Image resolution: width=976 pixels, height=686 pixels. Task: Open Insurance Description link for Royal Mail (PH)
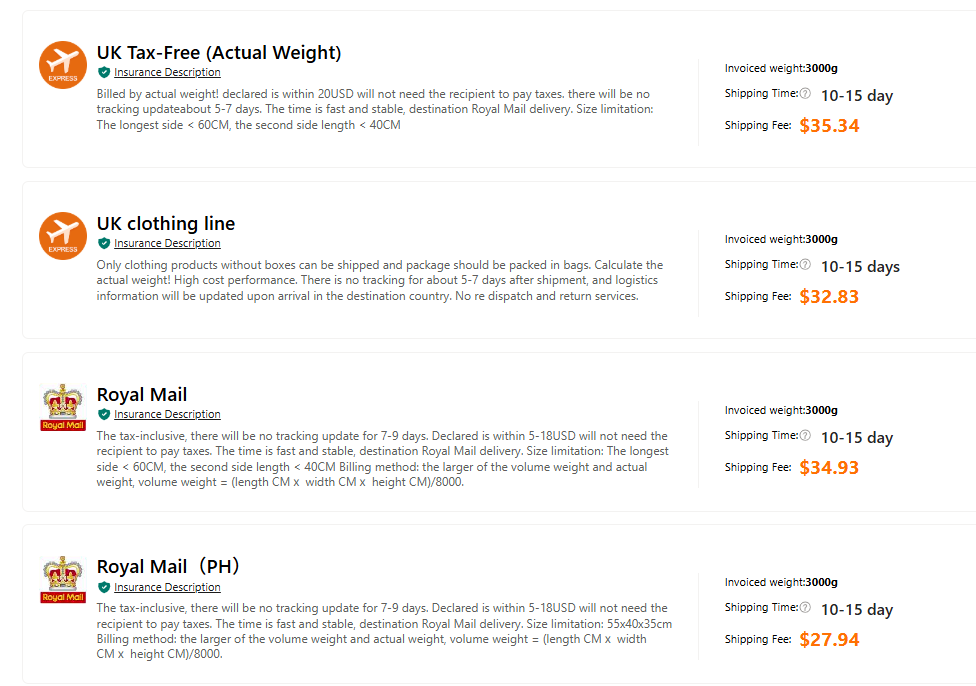click(167, 587)
